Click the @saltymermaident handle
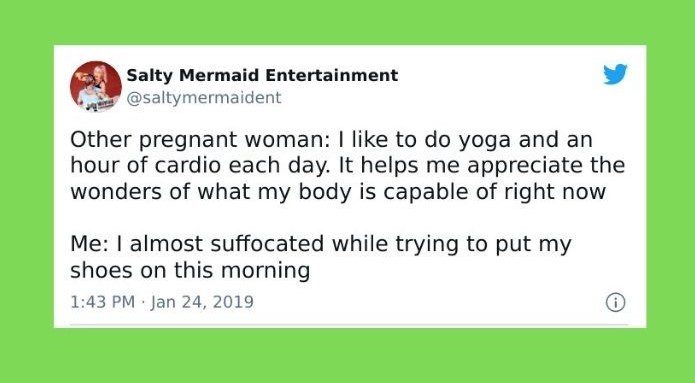Image resolution: width=695 pixels, height=383 pixels. click(x=204, y=98)
